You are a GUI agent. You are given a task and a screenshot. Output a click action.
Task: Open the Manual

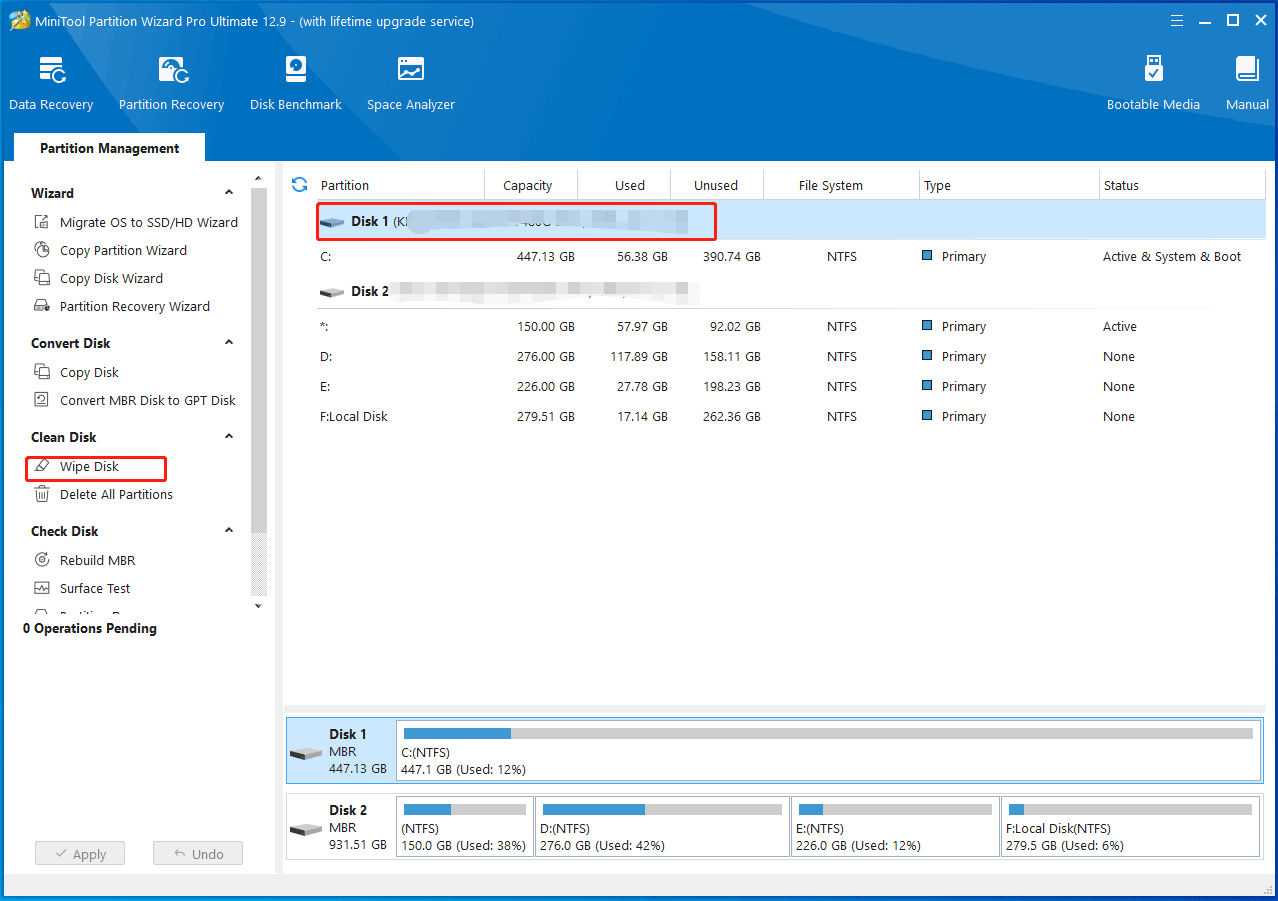1247,84
